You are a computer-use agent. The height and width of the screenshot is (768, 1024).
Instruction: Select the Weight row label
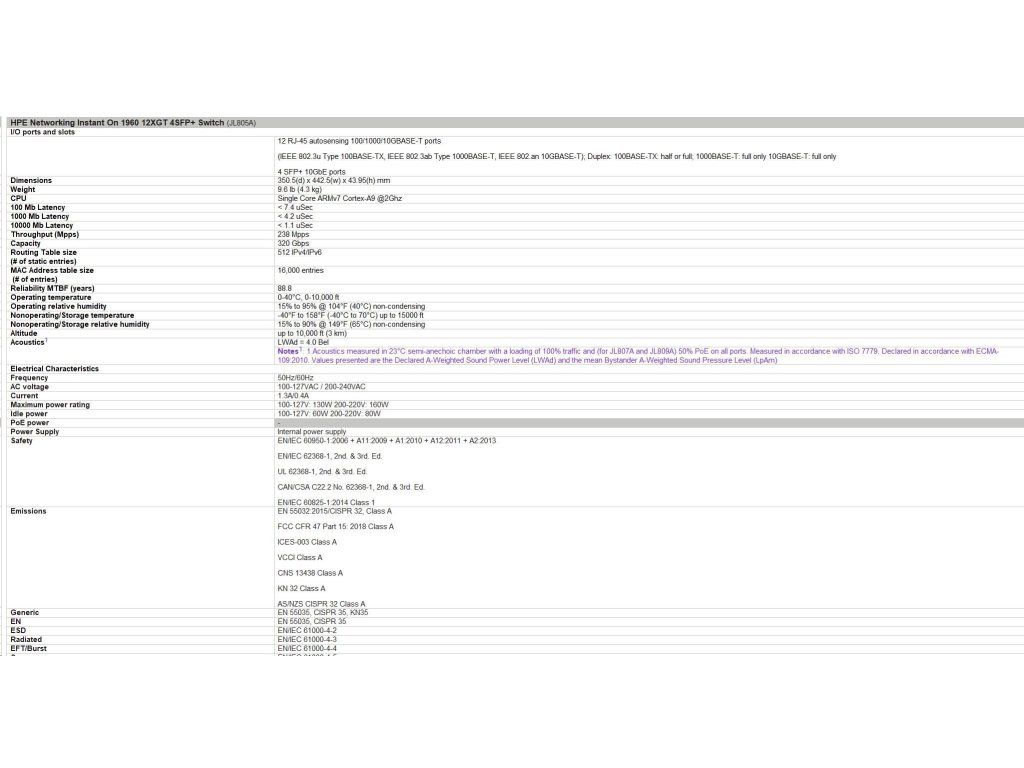click(x=23, y=189)
